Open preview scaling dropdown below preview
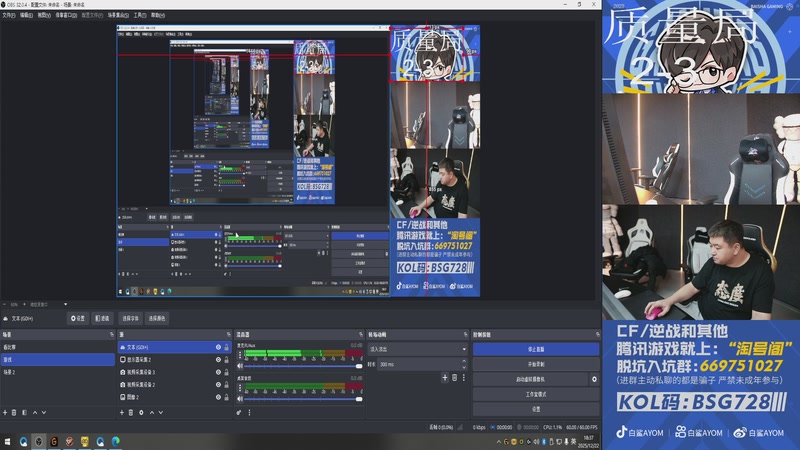This screenshot has width=800, height=450. point(65,305)
